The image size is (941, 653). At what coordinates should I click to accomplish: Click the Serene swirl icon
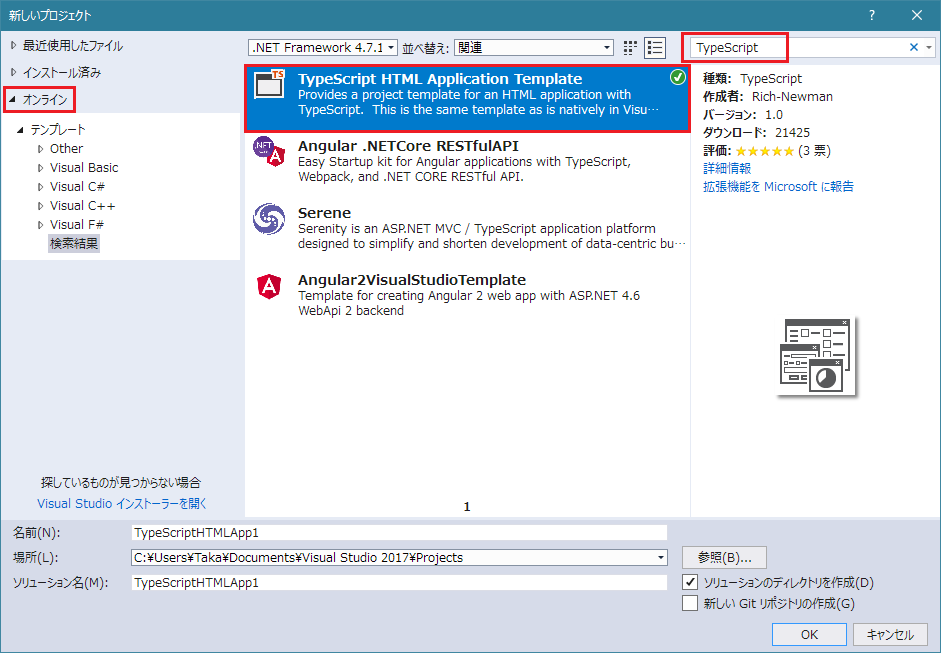tap(269, 218)
